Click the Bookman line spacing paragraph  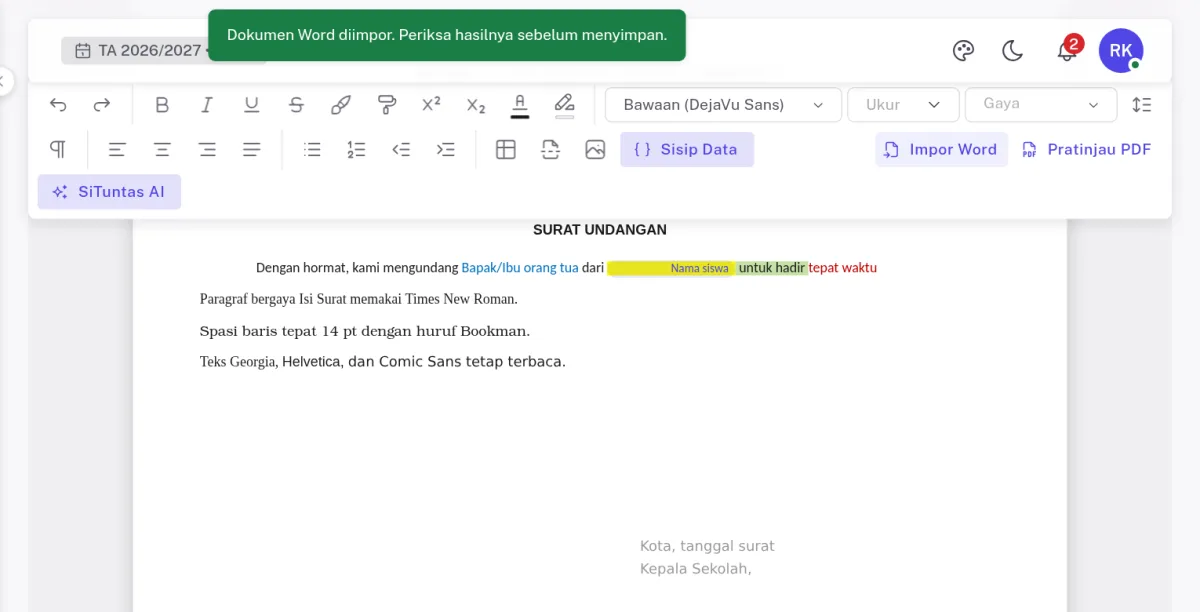pos(365,331)
